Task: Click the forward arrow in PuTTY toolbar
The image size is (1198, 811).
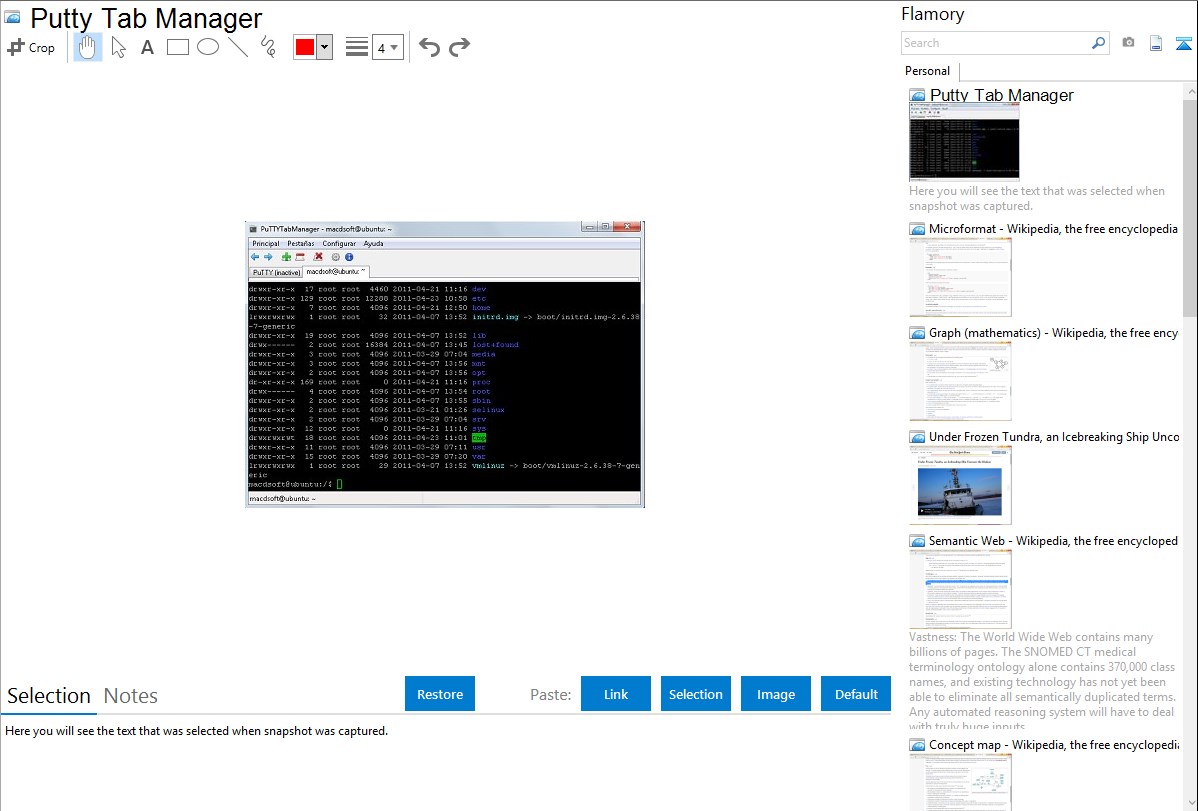Action: click(x=268, y=257)
